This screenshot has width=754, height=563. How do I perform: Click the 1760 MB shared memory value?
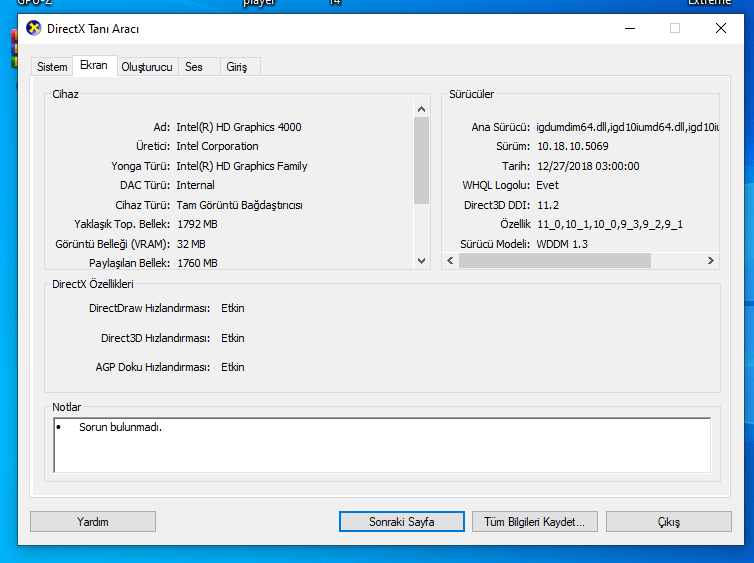(x=197, y=263)
